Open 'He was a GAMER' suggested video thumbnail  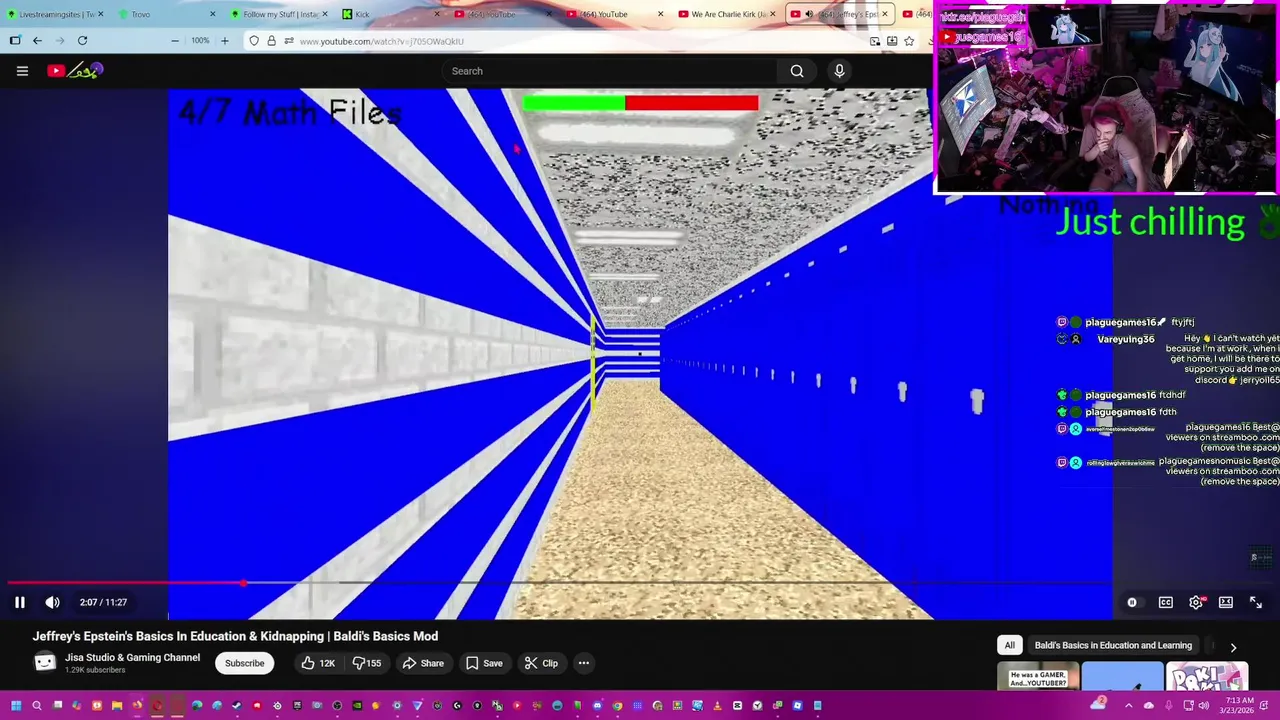click(x=1038, y=676)
